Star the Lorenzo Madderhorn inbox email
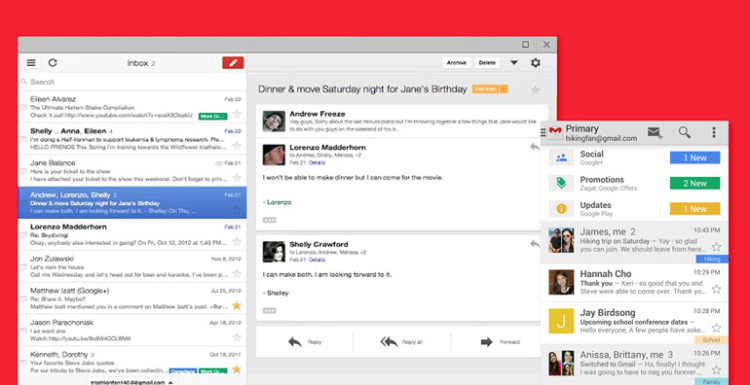Image resolution: width=750 pixels, height=385 pixels. 236,242
